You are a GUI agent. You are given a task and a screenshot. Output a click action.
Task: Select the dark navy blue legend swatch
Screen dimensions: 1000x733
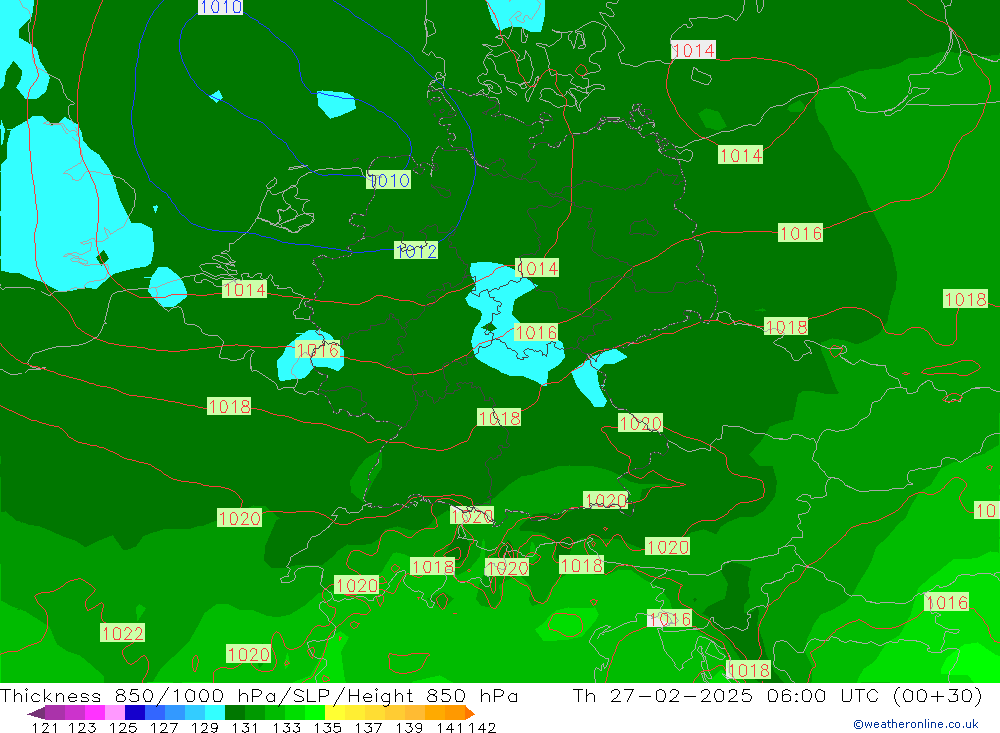click(x=135, y=713)
